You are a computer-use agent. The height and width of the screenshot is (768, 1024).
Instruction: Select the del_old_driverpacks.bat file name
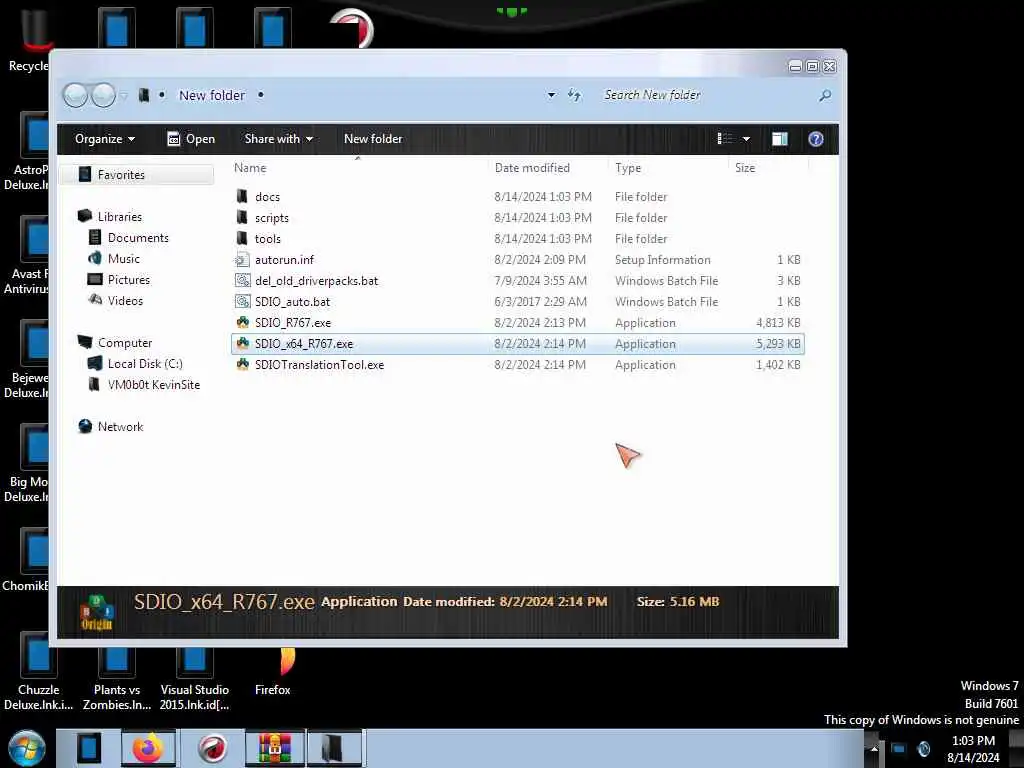click(317, 281)
